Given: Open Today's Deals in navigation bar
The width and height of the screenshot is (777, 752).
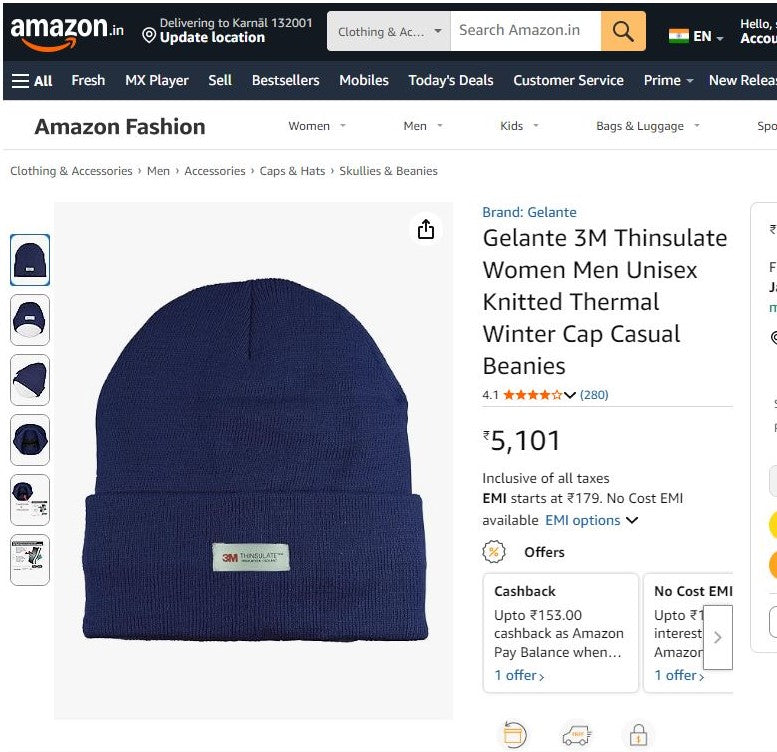Looking at the screenshot, I should pyautogui.click(x=451, y=81).
